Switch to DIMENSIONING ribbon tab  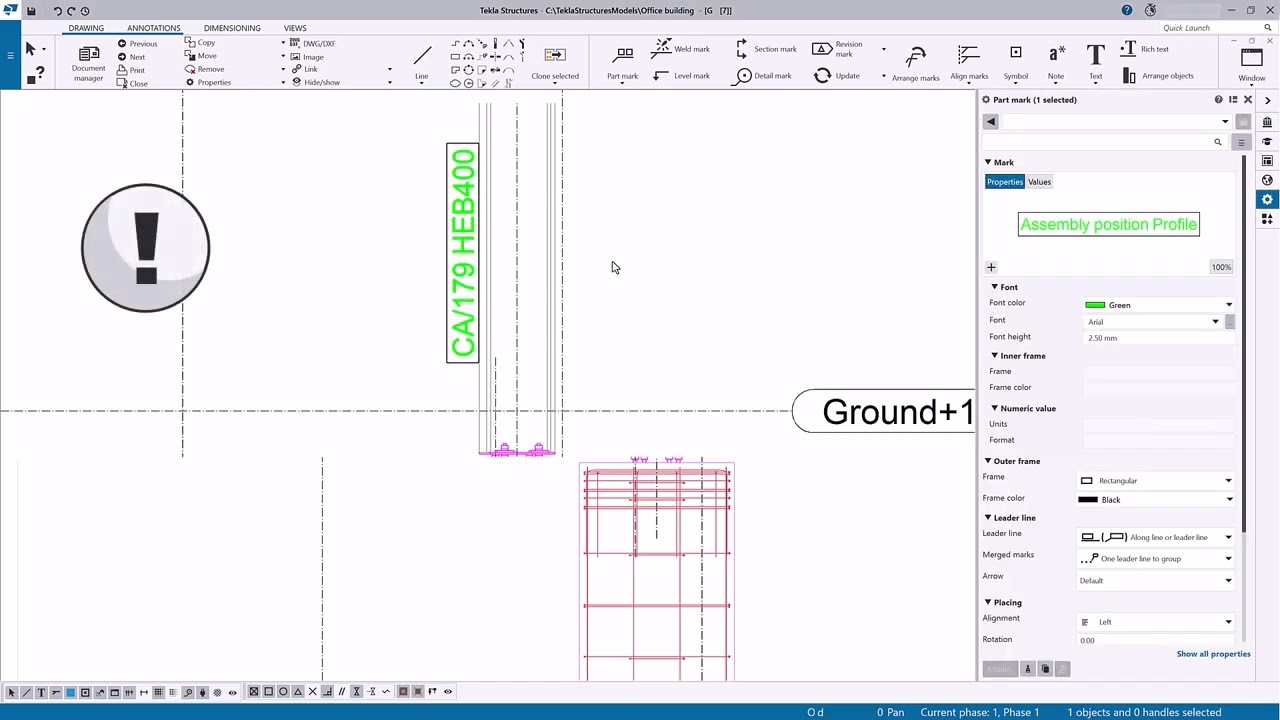coord(232,28)
